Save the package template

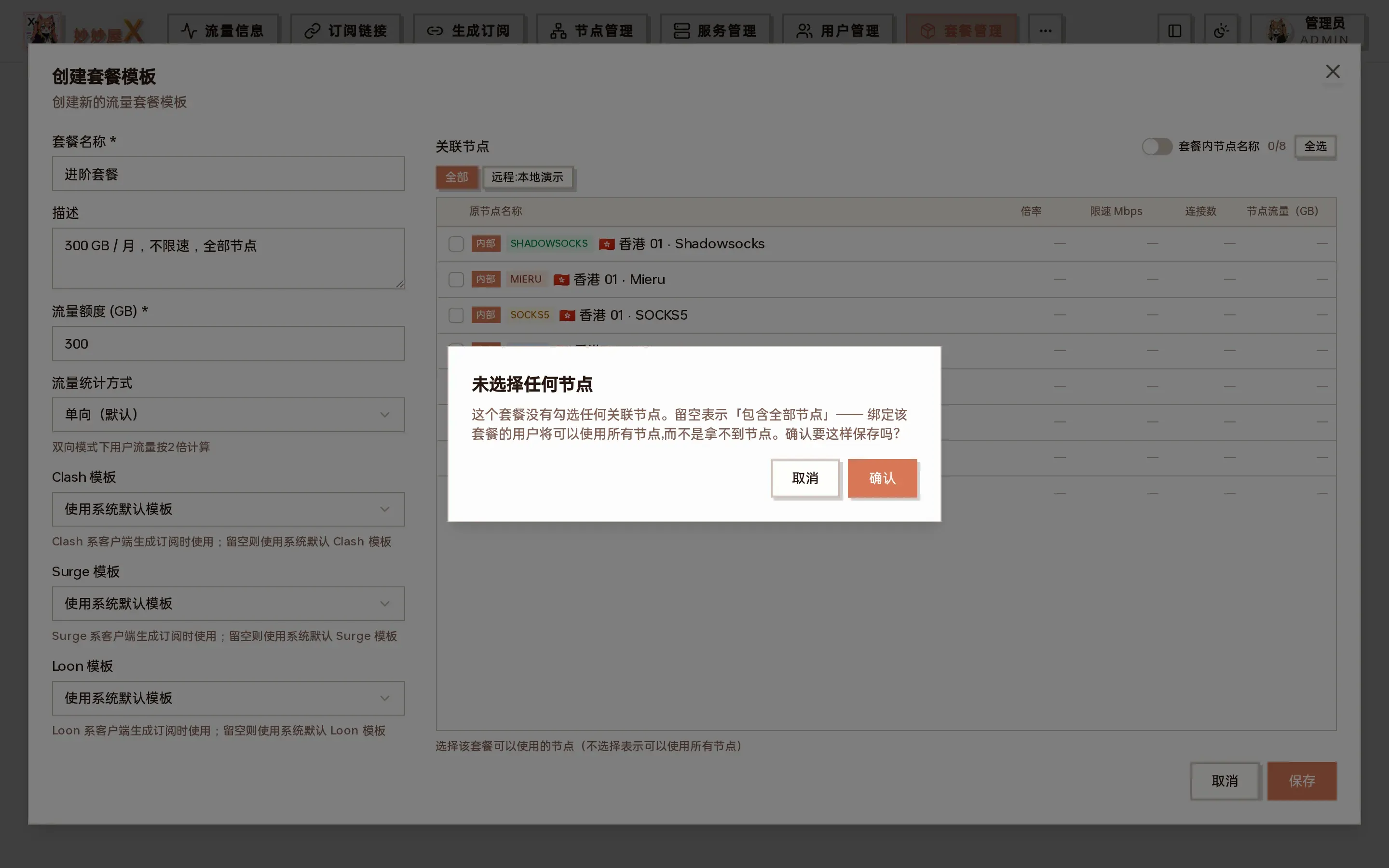coord(1302,781)
